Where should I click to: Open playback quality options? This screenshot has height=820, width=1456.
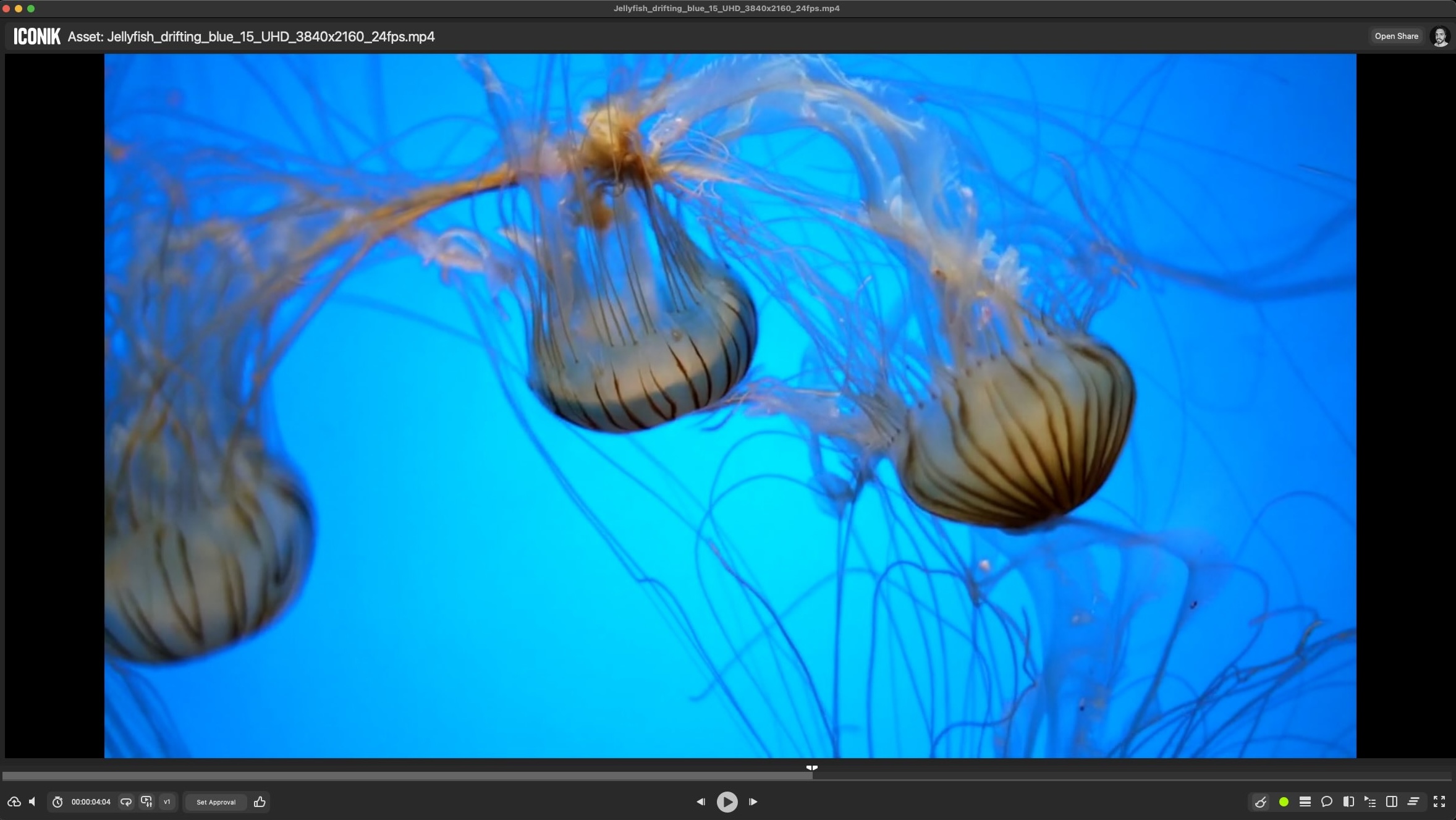click(x=146, y=801)
